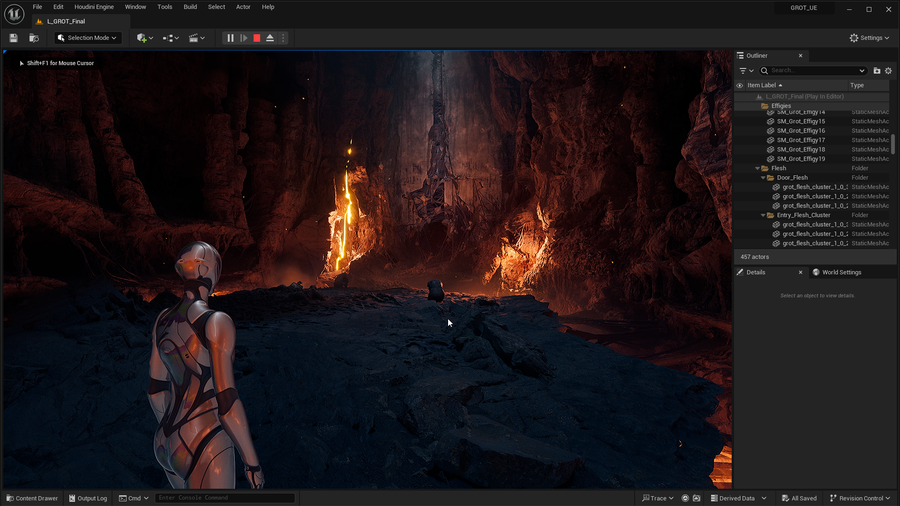This screenshot has height=506, width=900.
Task: Open the Tools menu
Action: click(x=165, y=7)
